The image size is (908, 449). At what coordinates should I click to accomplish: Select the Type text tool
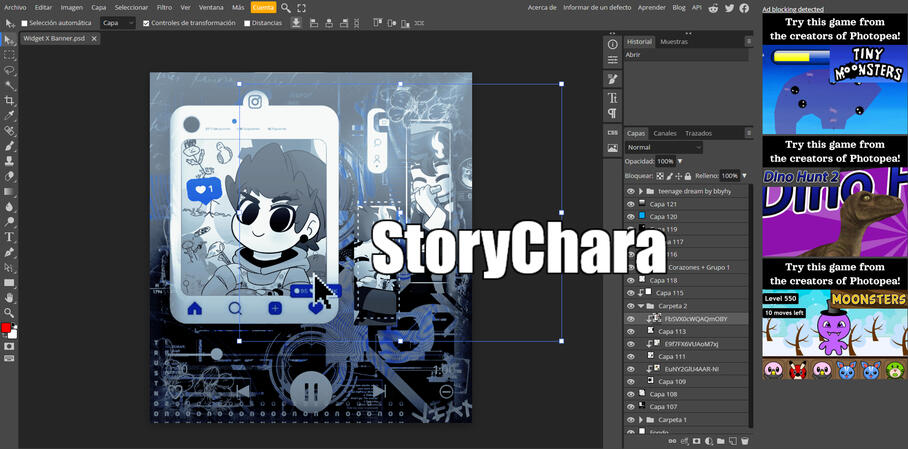(9, 237)
